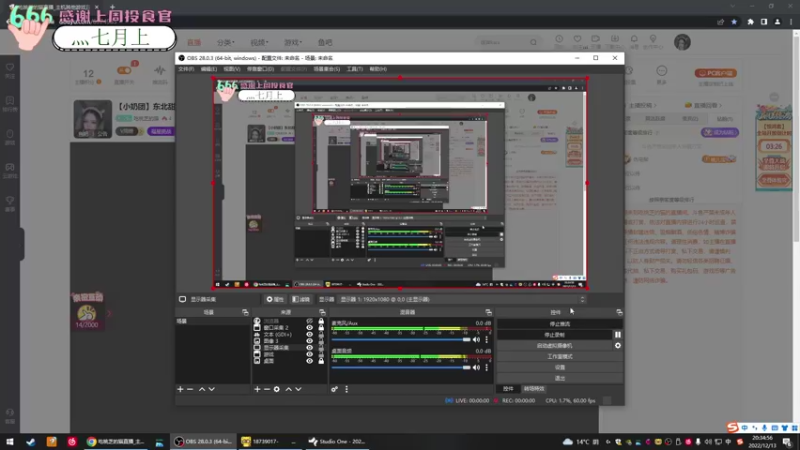Viewport: 800px width, 450px height.
Task: Mute the desktop audio speaker icon
Action: click(x=476, y=367)
